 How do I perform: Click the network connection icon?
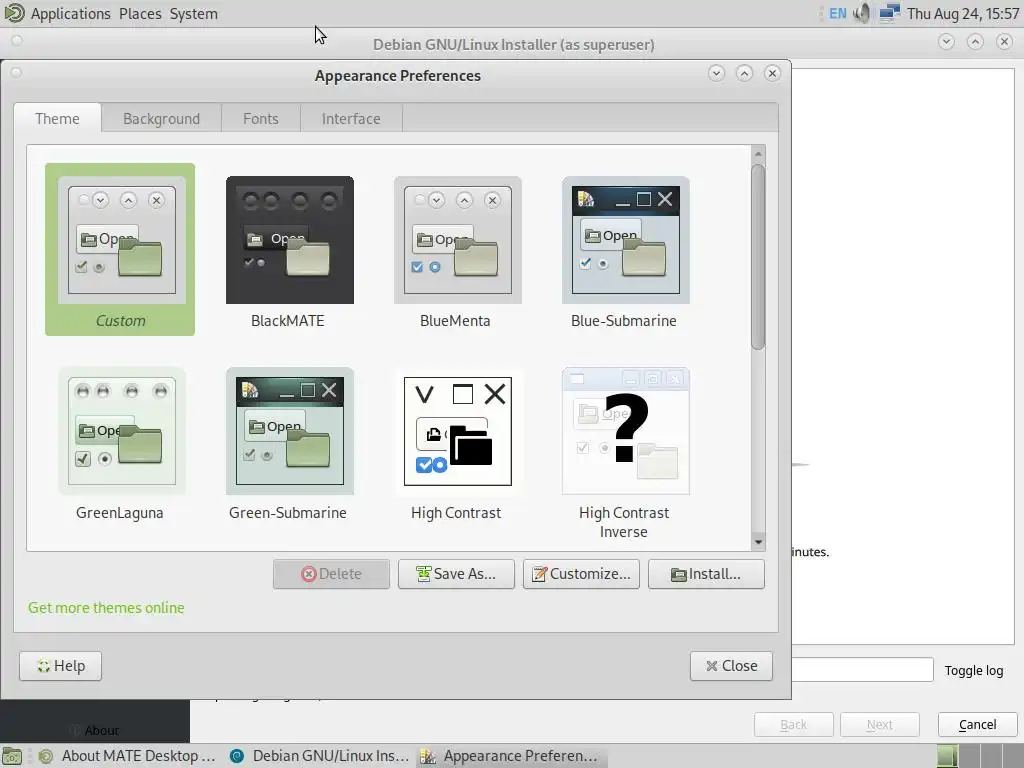click(889, 13)
